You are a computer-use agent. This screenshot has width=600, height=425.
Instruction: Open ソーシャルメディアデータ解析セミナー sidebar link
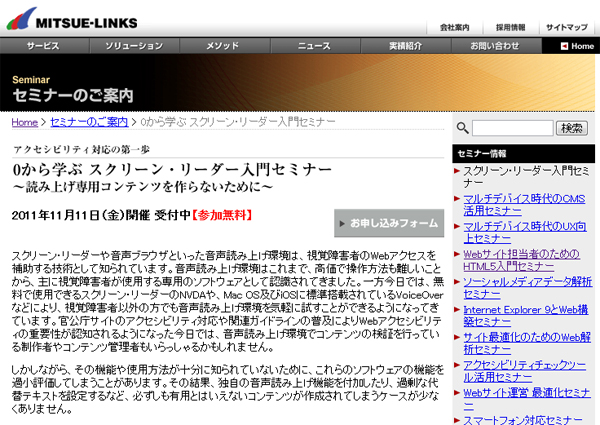pyautogui.click(x=527, y=289)
